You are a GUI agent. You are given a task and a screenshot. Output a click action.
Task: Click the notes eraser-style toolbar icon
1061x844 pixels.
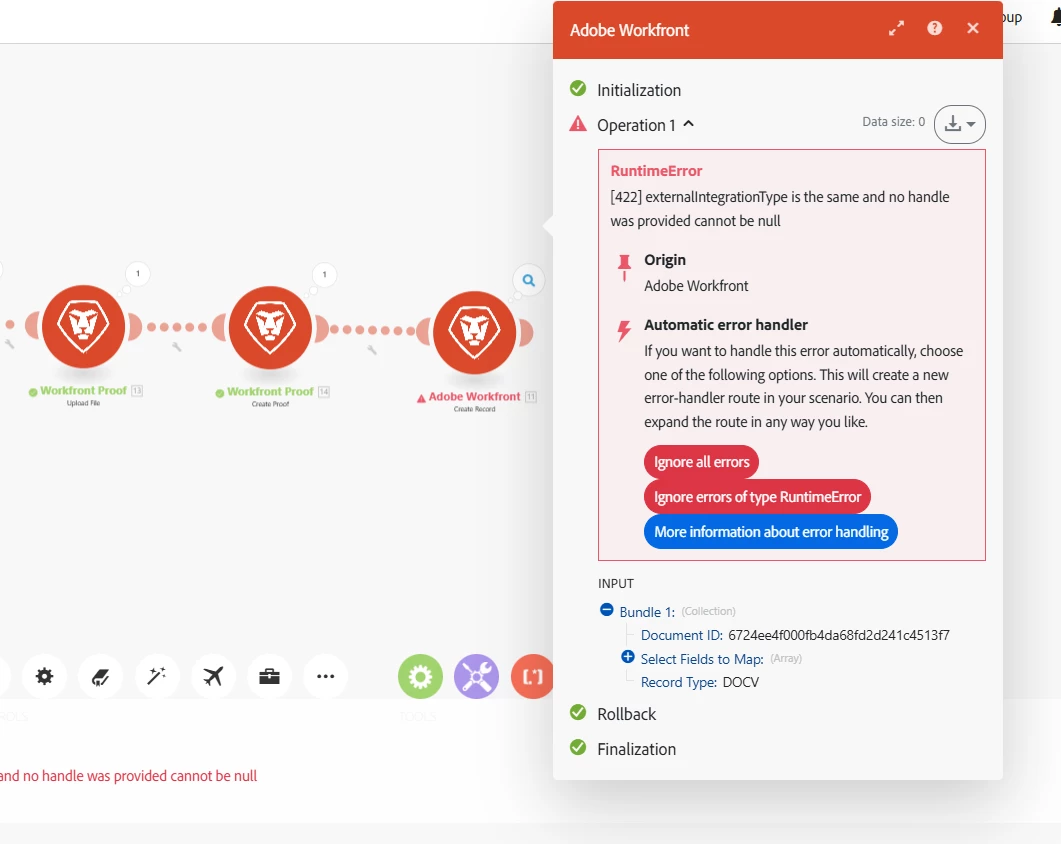click(100, 676)
